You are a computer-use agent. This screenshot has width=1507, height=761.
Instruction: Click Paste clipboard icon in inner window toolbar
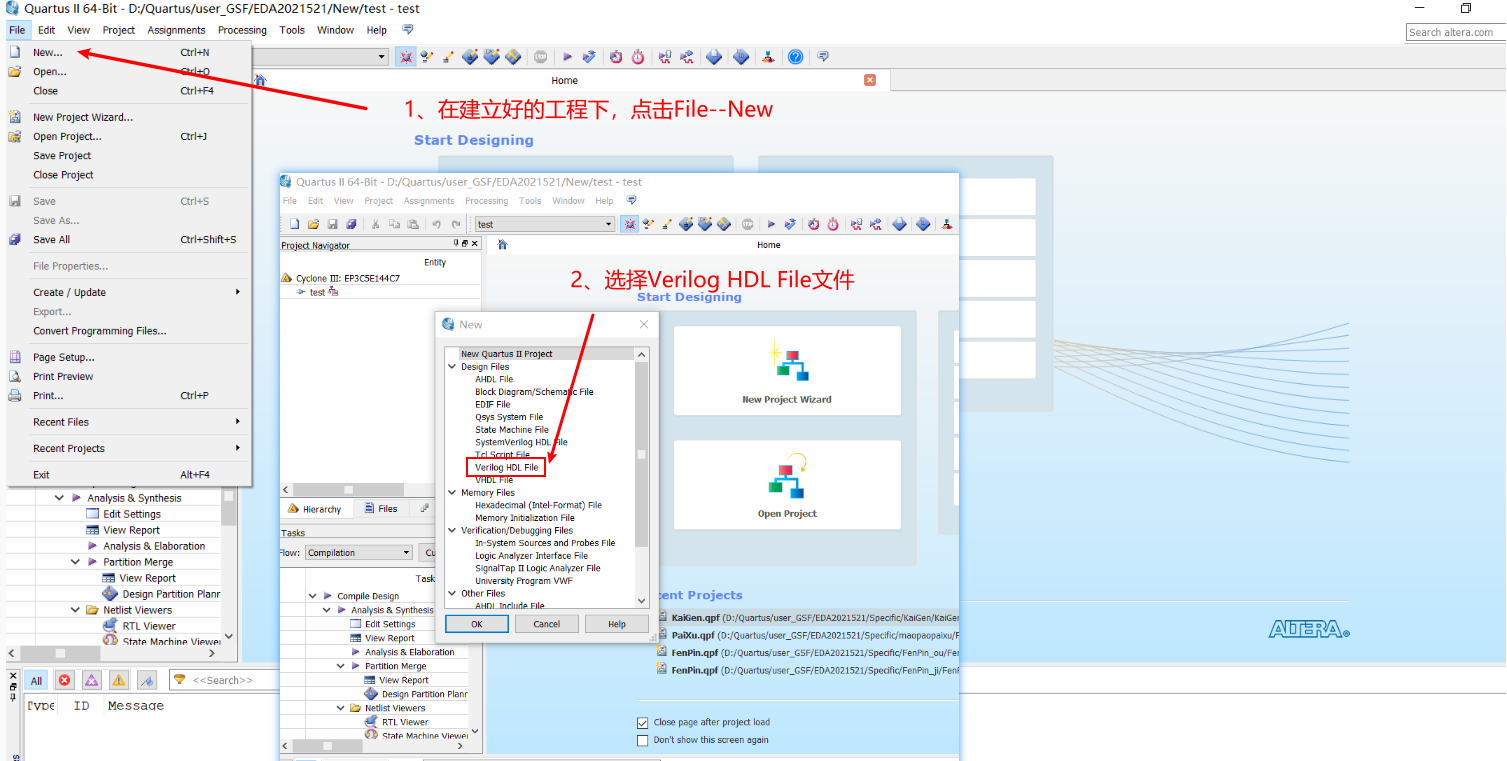click(x=412, y=224)
